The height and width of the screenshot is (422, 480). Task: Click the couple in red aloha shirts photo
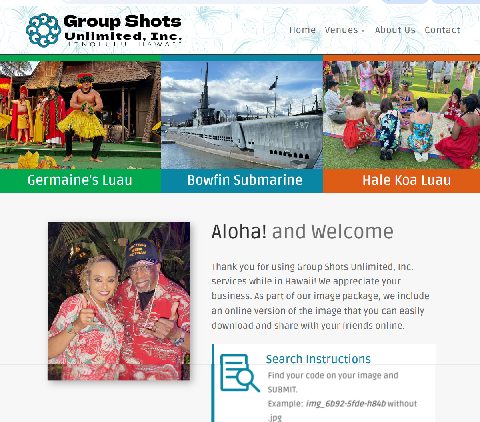click(119, 301)
